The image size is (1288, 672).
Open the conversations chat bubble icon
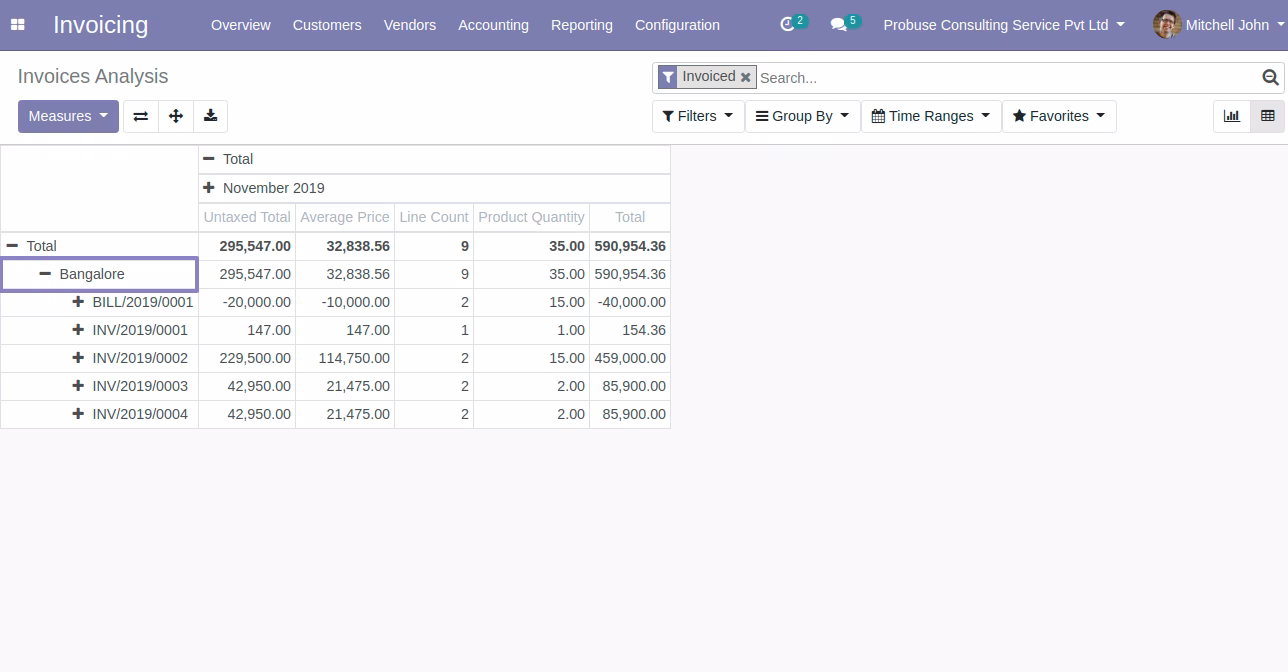pos(839,24)
